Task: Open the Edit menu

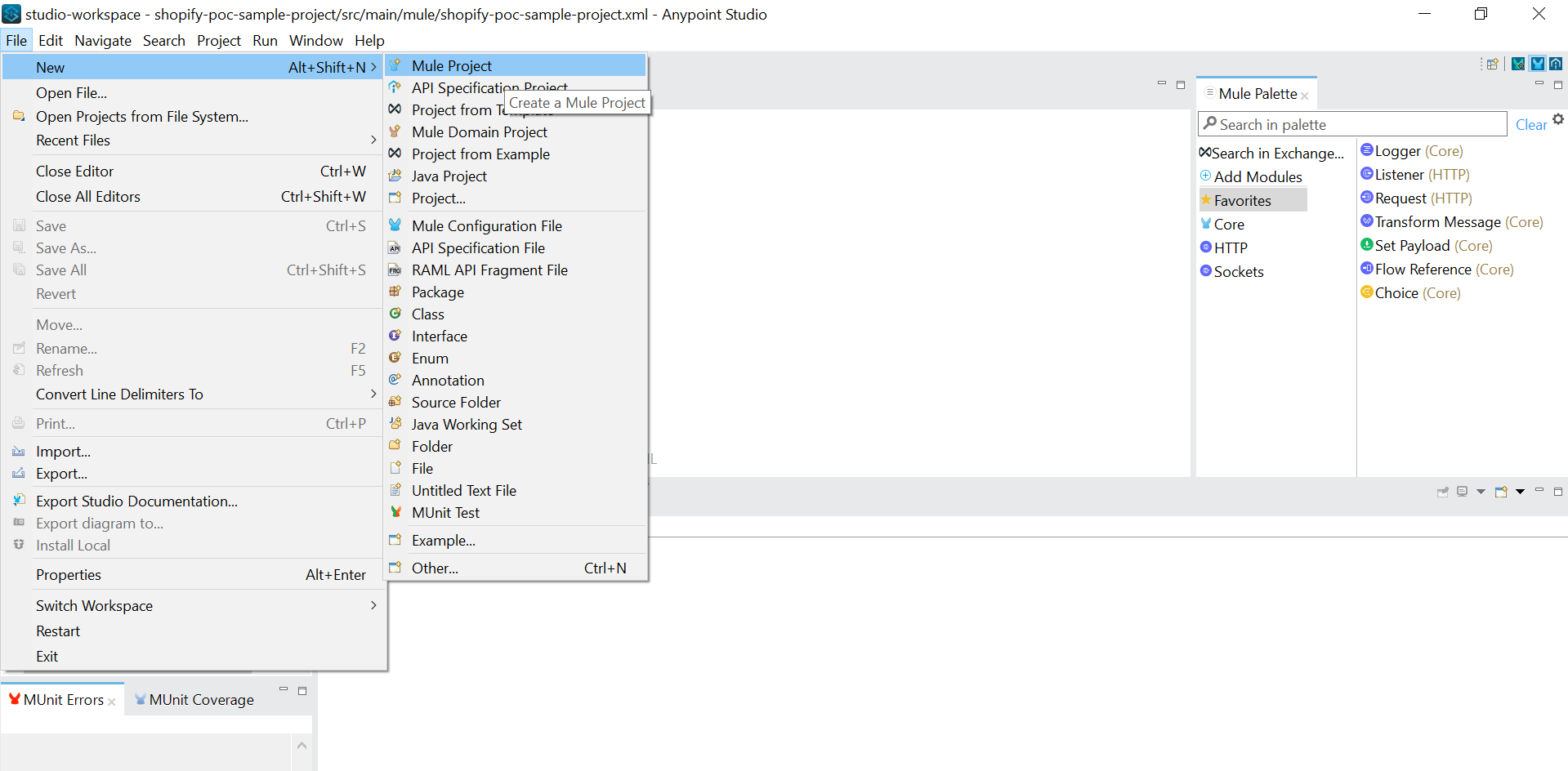Action: click(51, 40)
